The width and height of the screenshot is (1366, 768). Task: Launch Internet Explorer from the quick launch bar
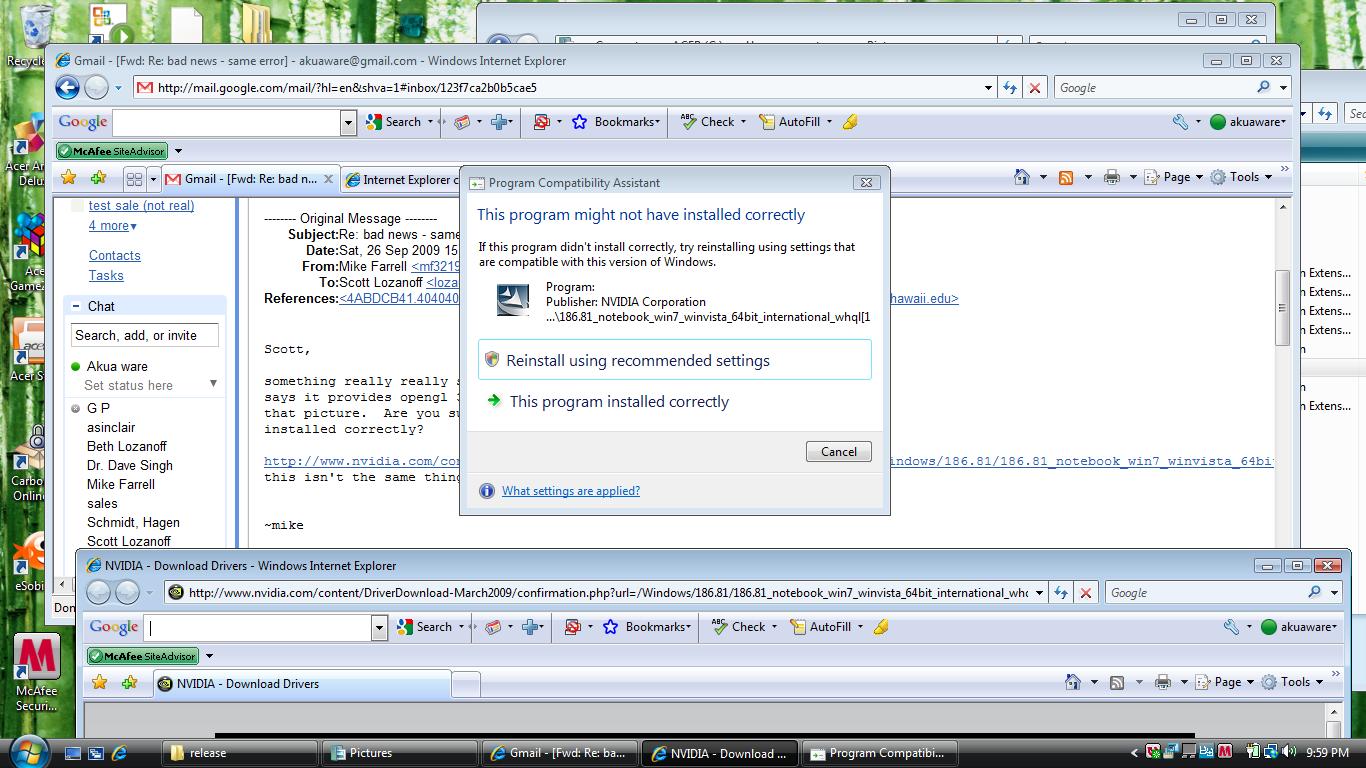pyautogui.click(x=119, y=753)
